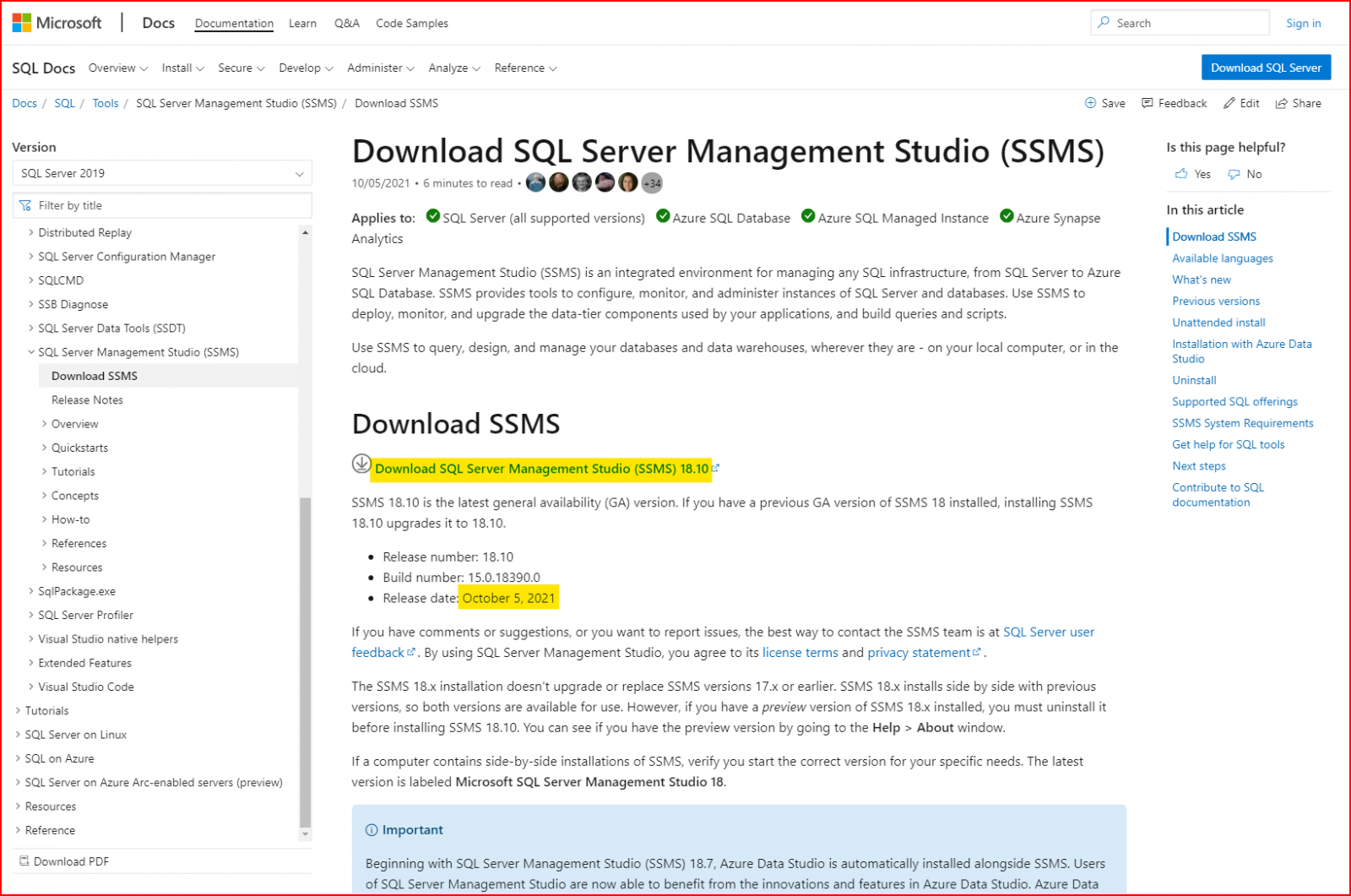Open the Version SQL Server 2019 dropdown
Screen dimensions: 1351x896
(x=162, y=173)
